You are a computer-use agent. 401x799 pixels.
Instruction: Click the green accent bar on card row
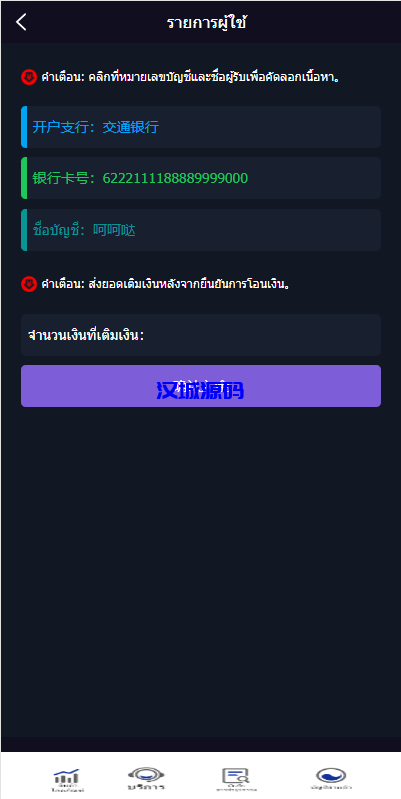click(x=24, y=178)
